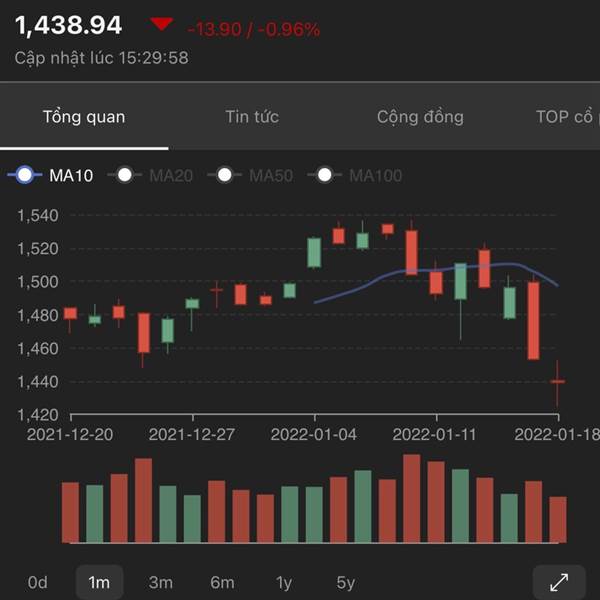
Task: Open the Cộng đồng tab
Action: click(420, 117)
